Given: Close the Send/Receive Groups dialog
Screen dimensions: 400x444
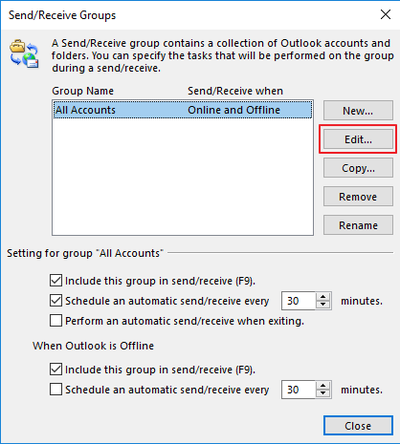Looking at the screenshot, I should pos(358,426).
